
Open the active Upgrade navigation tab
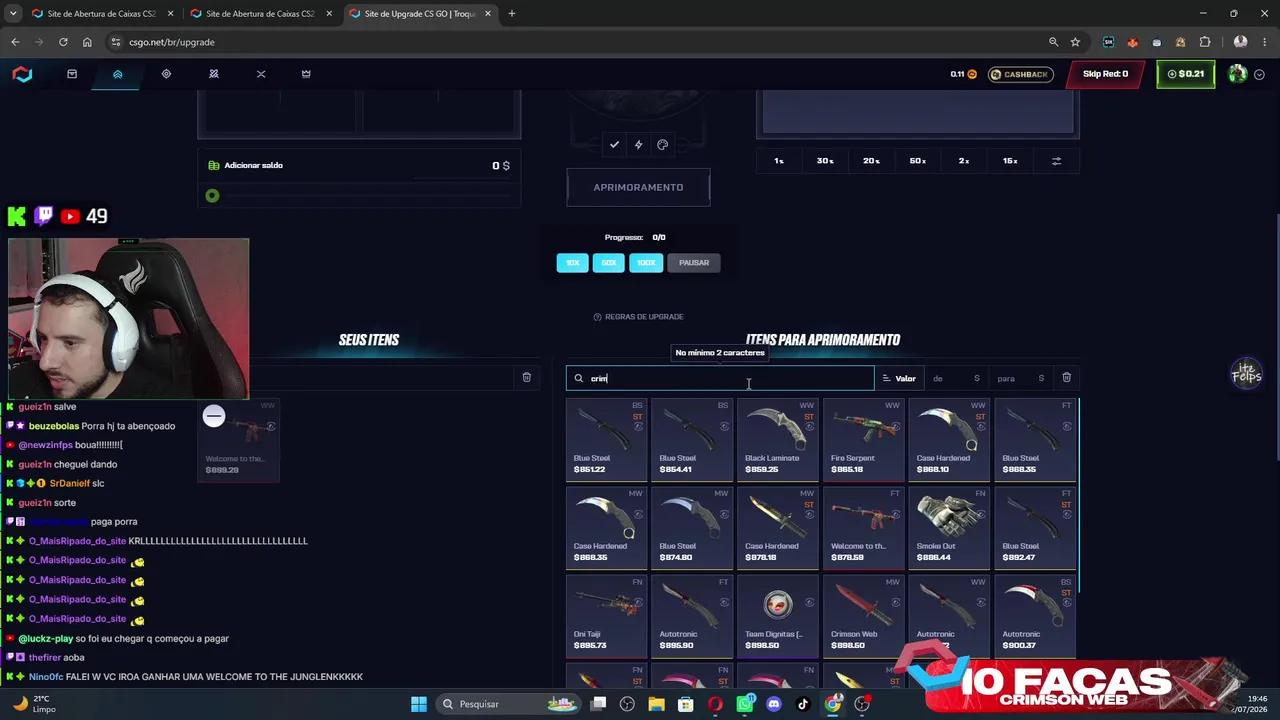(117, 74)
